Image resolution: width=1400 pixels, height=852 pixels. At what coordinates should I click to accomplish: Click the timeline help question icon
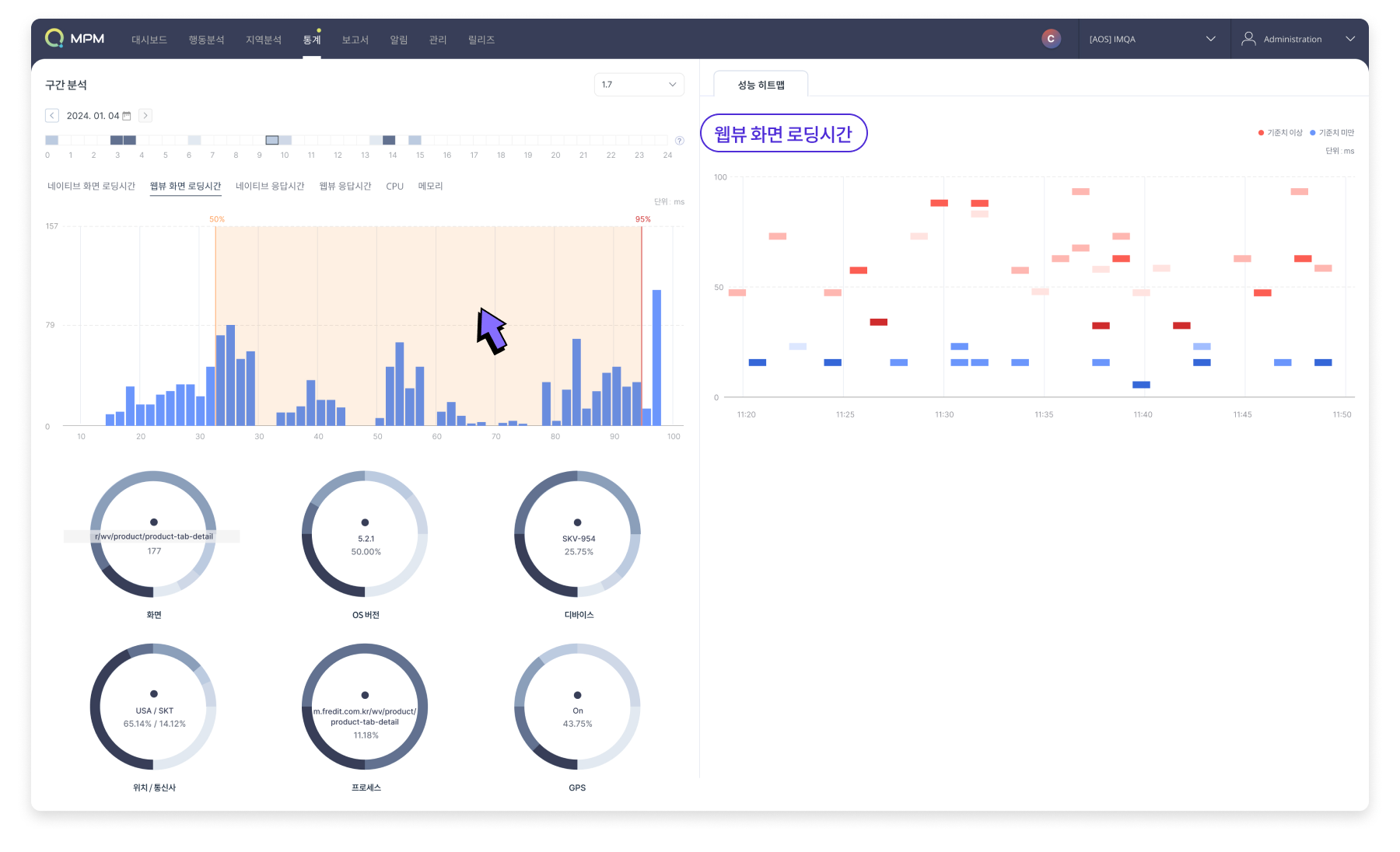coord(680,141)
